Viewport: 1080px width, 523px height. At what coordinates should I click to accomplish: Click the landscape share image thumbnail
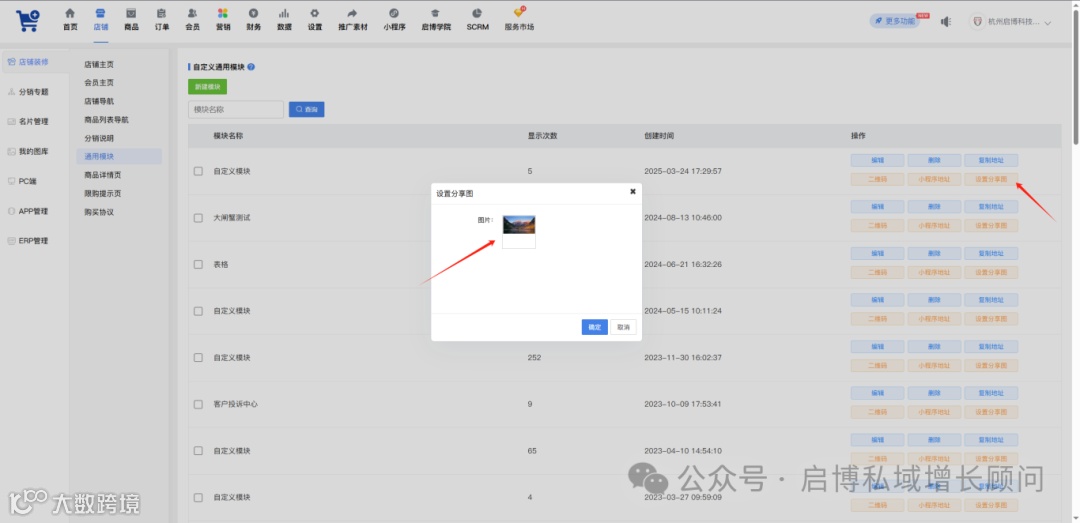coord(519,225)
